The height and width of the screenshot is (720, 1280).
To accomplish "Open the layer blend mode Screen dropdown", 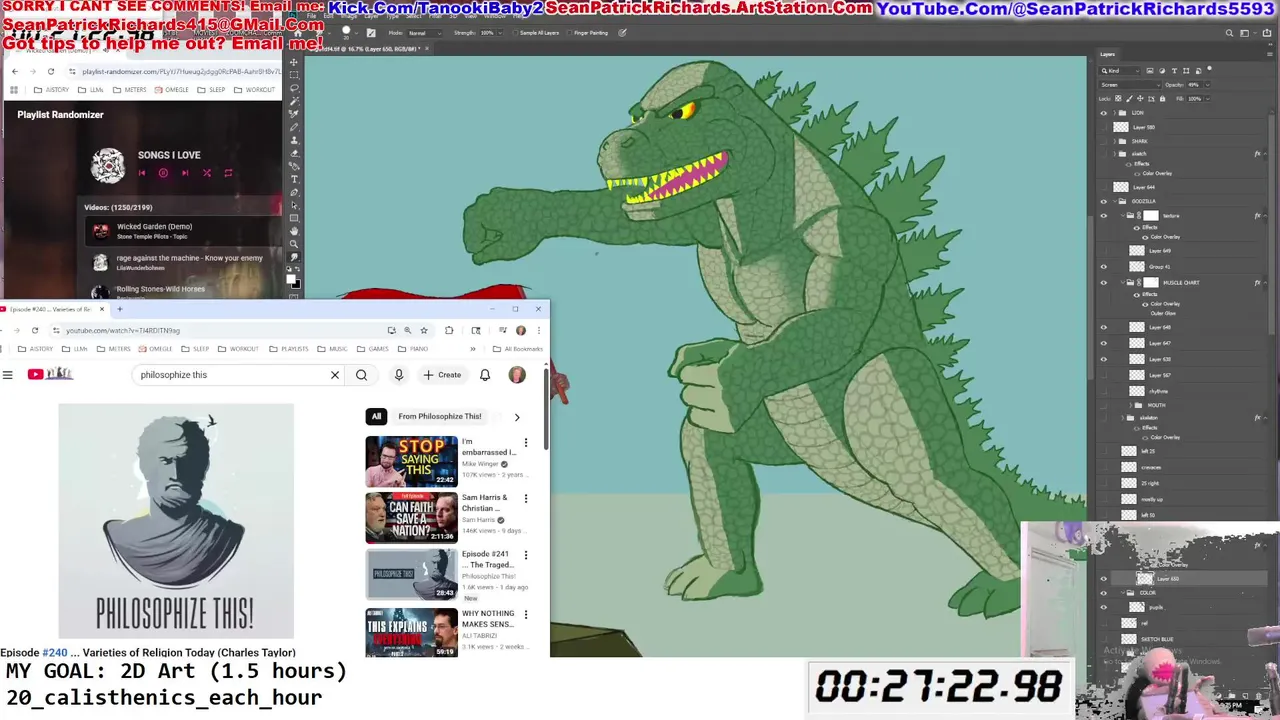I will 1130,85.
